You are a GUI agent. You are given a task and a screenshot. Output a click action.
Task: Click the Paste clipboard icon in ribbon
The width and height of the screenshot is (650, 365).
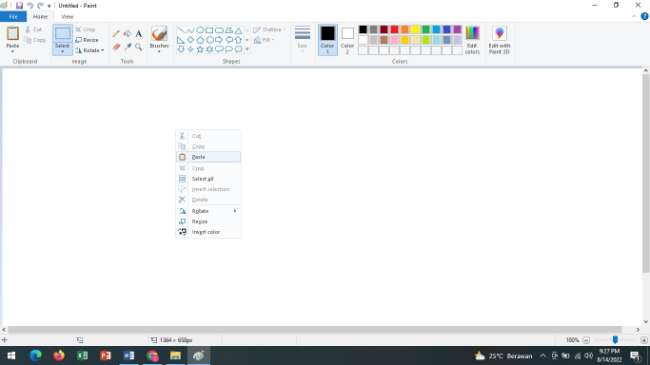click(x=12, y=33)
